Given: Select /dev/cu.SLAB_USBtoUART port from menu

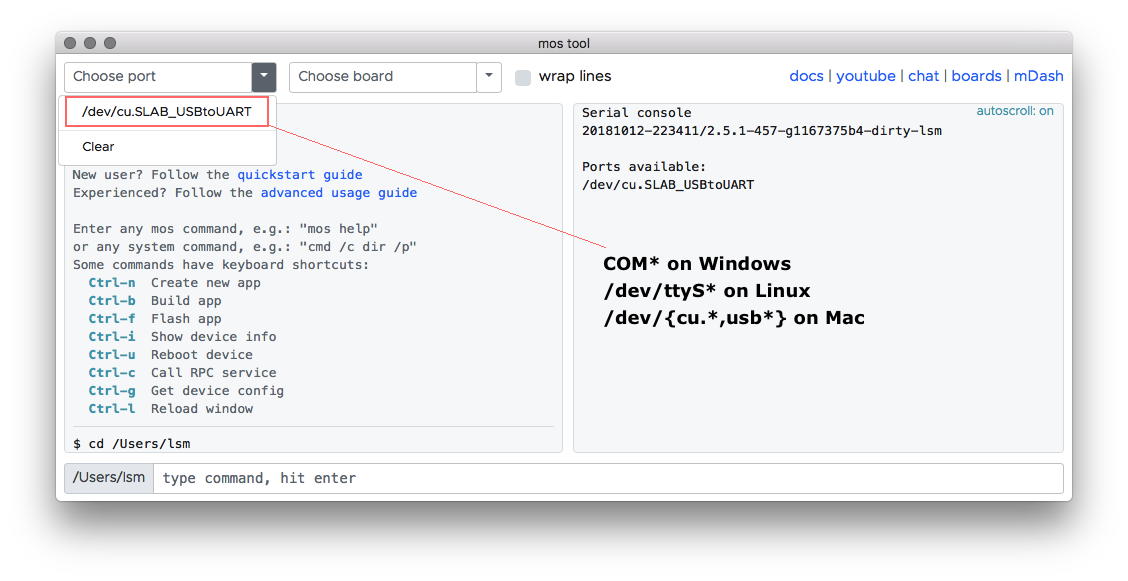Looking at the screenshot, I should [x=167, y=111].
